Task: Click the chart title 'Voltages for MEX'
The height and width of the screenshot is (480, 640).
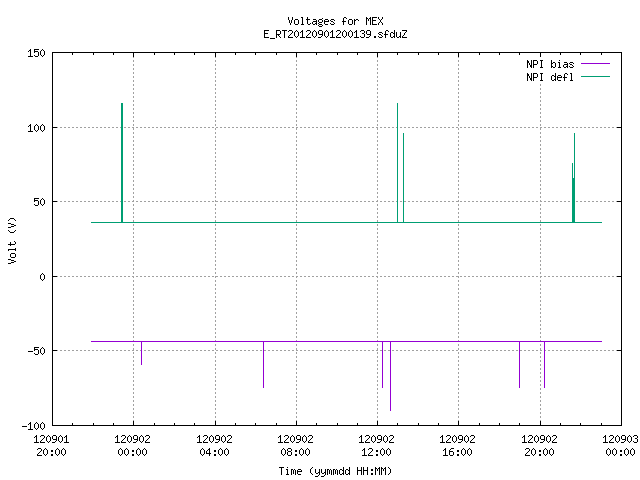Action: (335, 21)
